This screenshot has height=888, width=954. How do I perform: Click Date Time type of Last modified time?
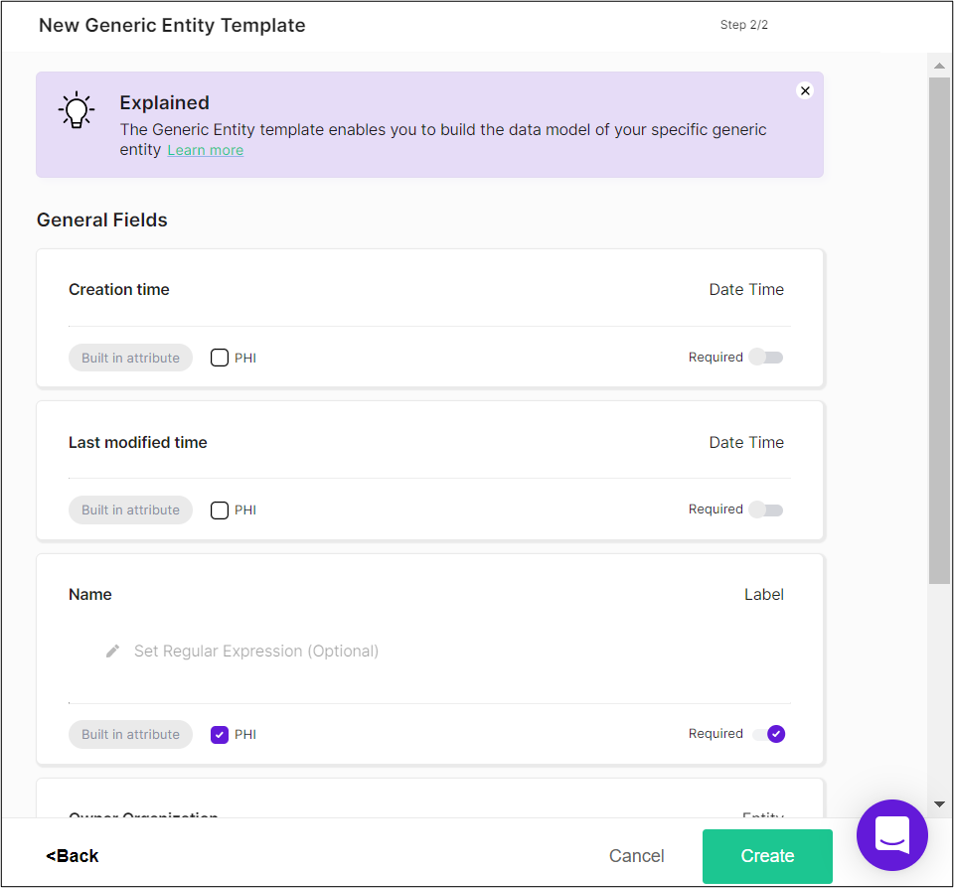point(746,442)
